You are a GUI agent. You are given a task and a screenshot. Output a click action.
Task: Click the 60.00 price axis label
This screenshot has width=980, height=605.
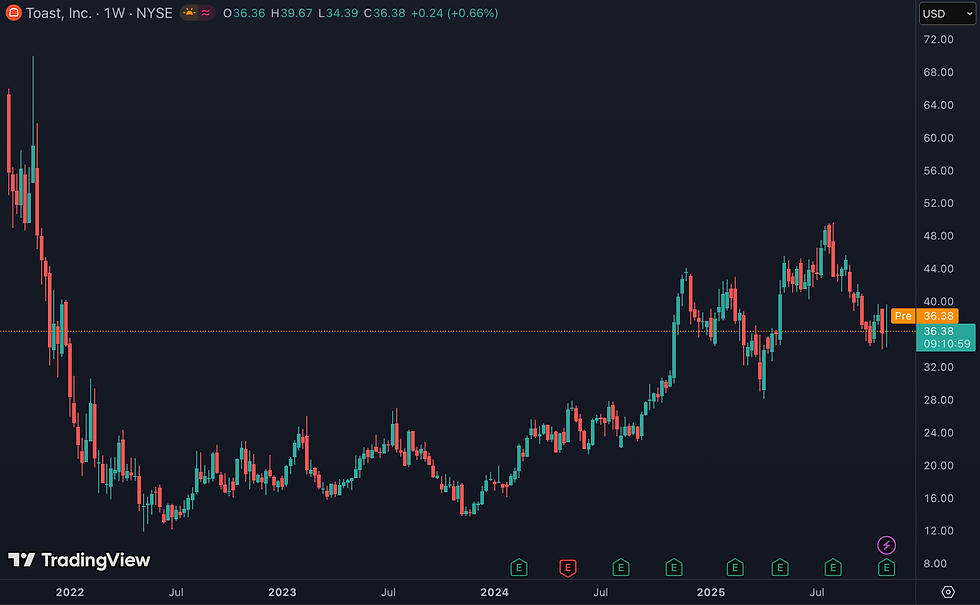(x=939, y=138)
